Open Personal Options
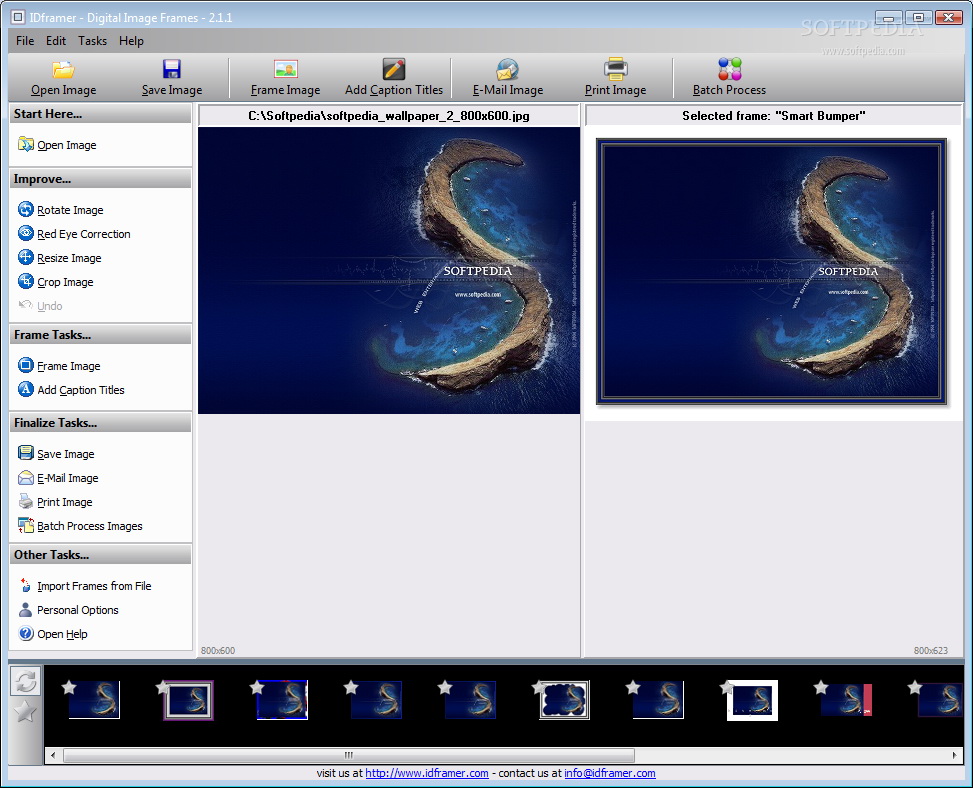973x788 pixels. (x=68, y=610)
